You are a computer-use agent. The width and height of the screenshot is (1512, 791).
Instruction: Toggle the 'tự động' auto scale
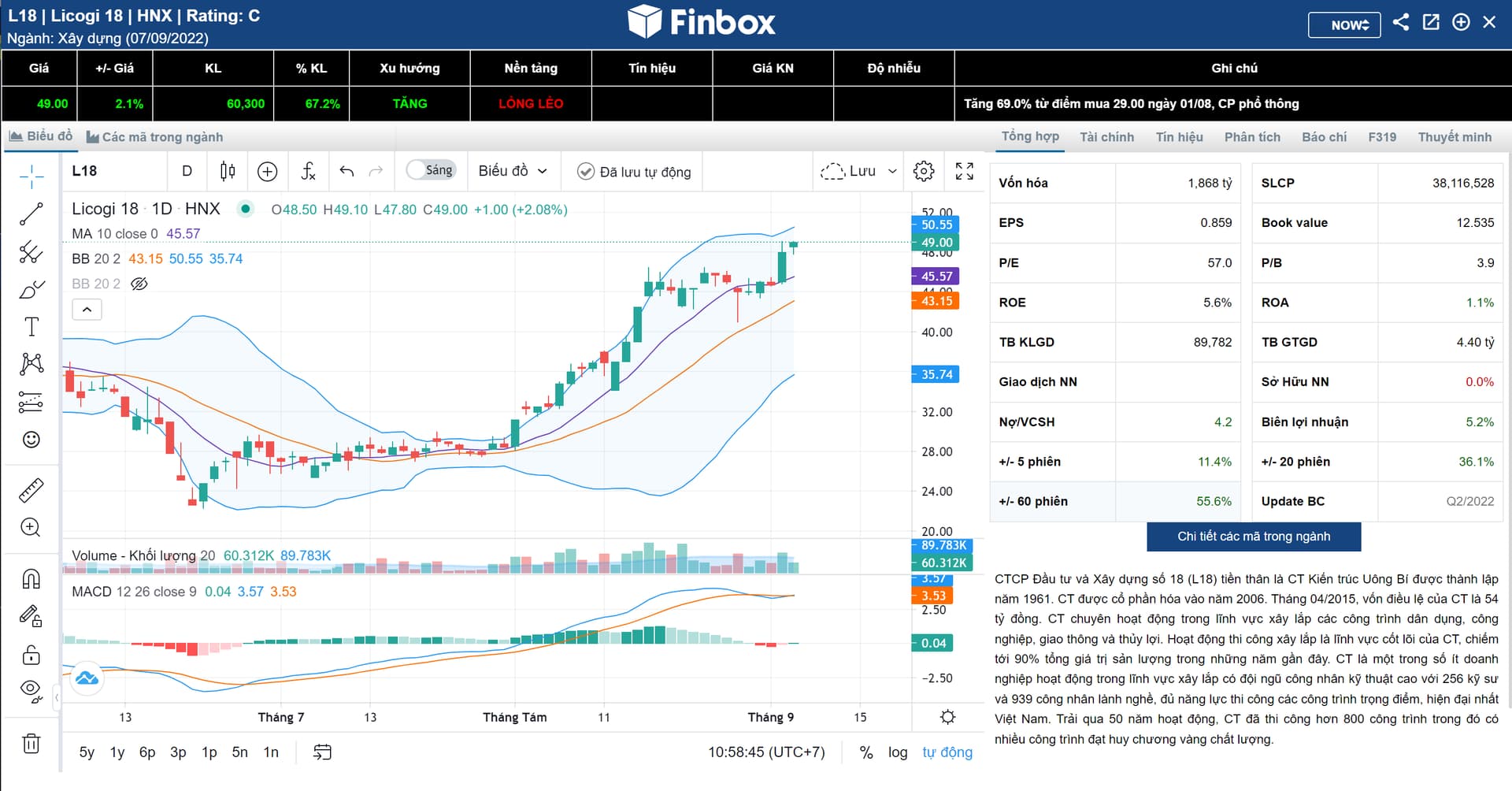click(x=947, y=752)
